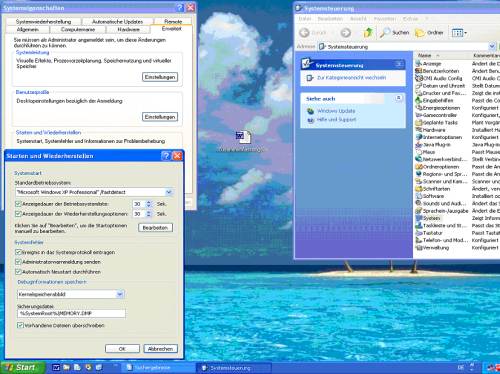Screen dimensions: 500x374
Task: Open the Drucker und Faxgeräte icon
Action: (x=419, y=93)
